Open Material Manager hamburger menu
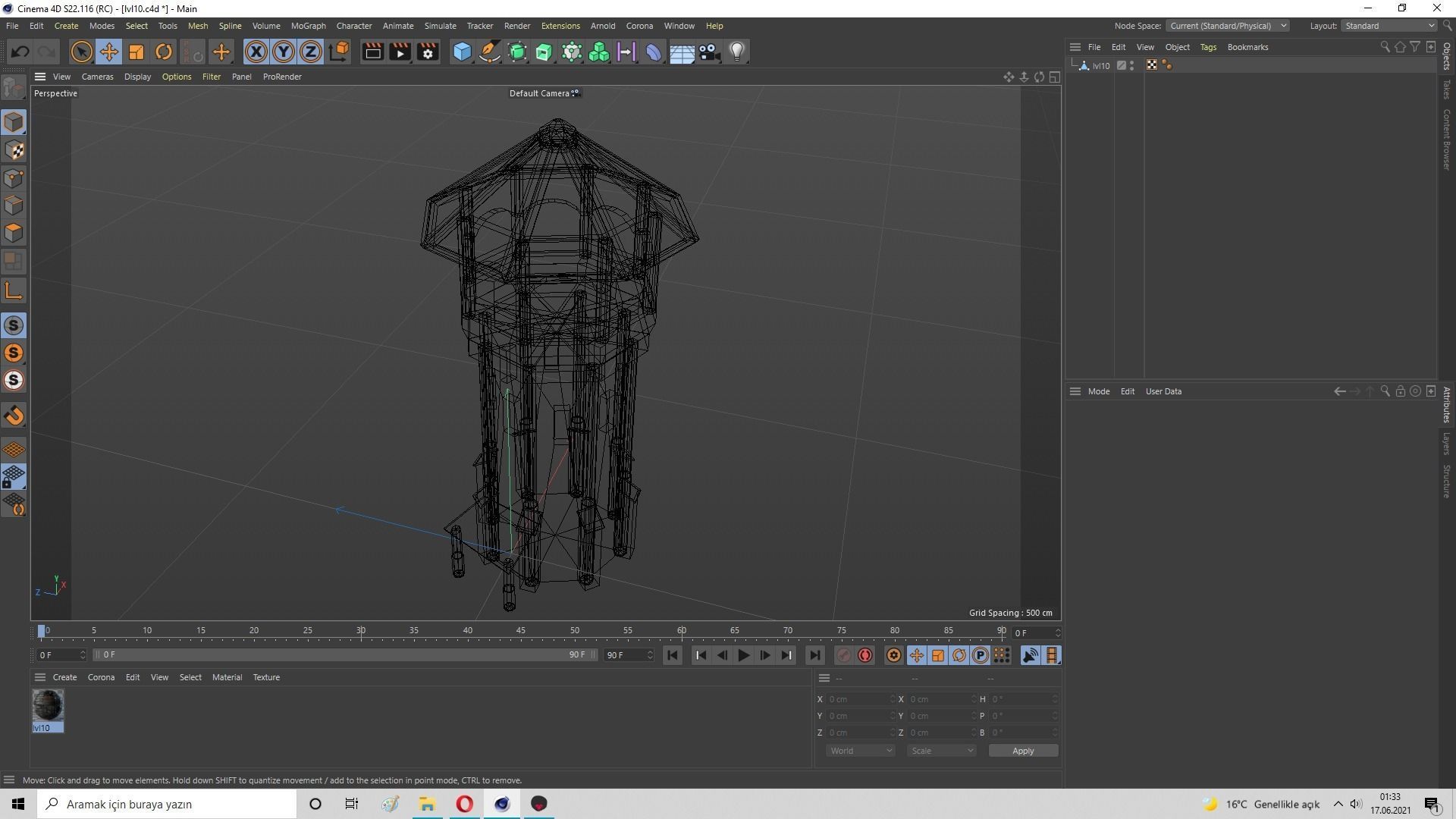The width and height of the screenshot is (1456, 819). [40, 677]
